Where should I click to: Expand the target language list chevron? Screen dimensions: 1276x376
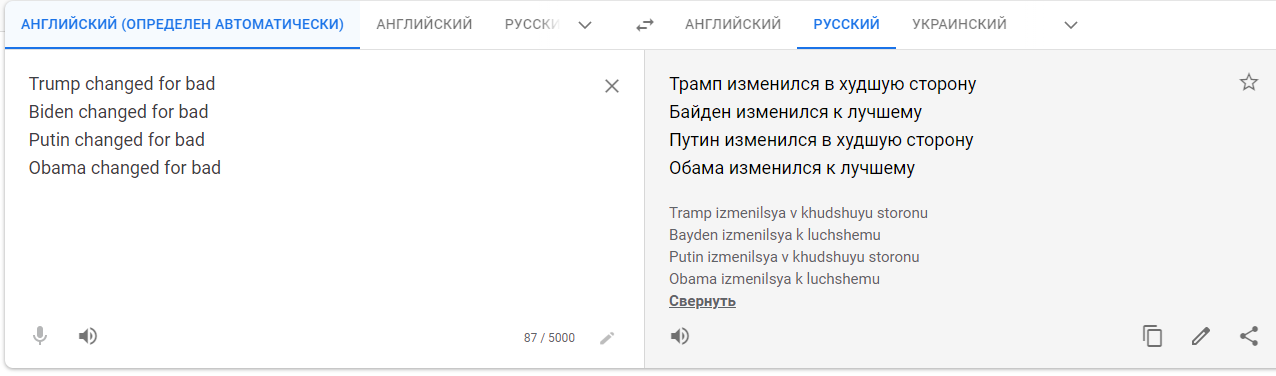1071,25
